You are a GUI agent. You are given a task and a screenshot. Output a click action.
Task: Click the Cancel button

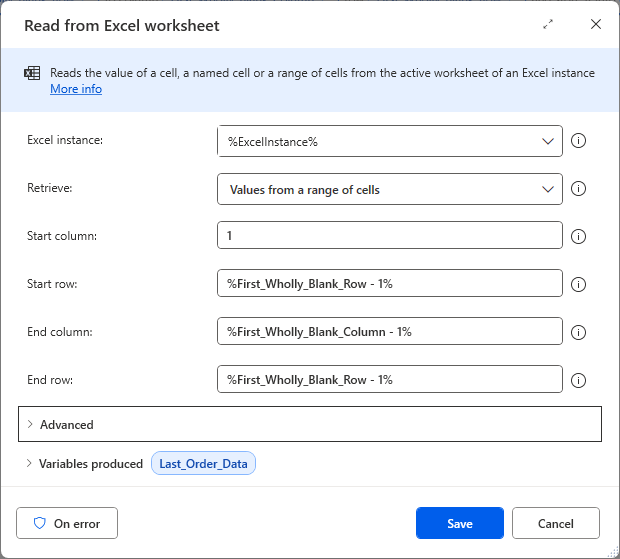[x=556, y=523]
